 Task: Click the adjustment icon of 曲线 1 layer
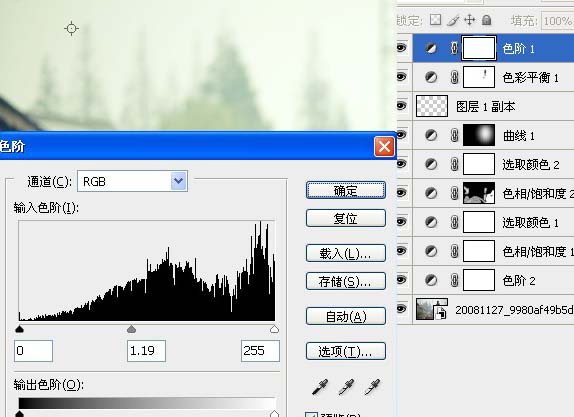[x=431, y=135]
